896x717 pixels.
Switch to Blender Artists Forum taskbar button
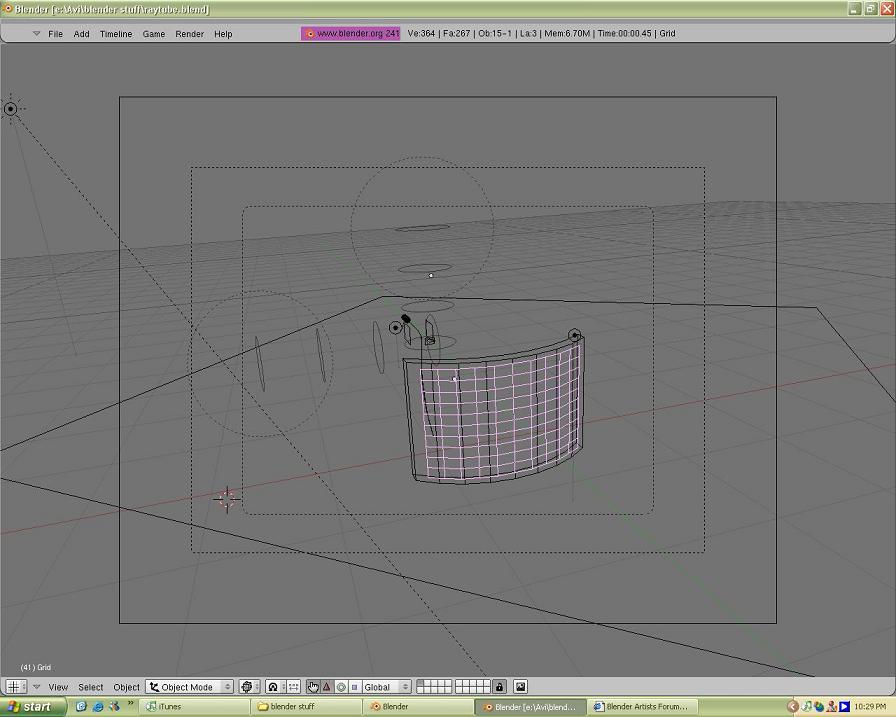(643, 707)
